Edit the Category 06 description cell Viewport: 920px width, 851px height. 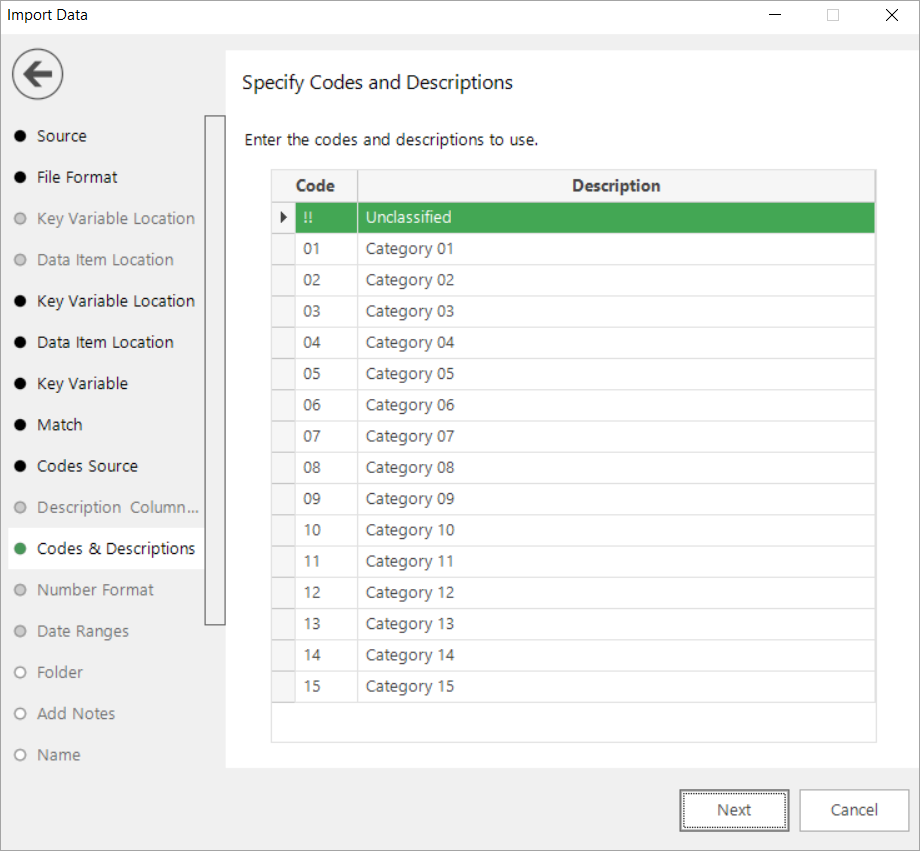tap(616, 405)
